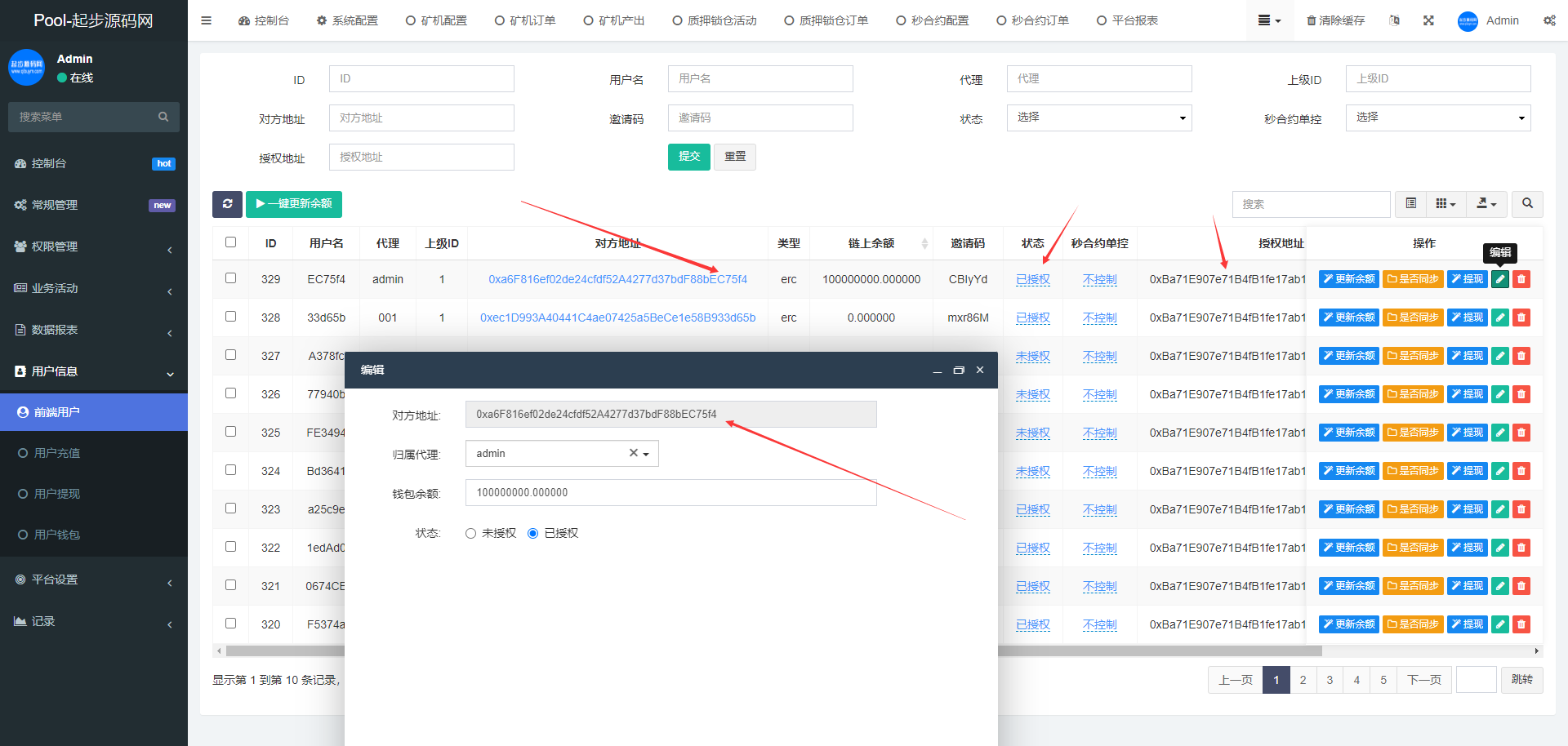Maximize the 编辑 dialog window
The image size is (1568, 746).
pyautogui.click(x=959, y=370)
